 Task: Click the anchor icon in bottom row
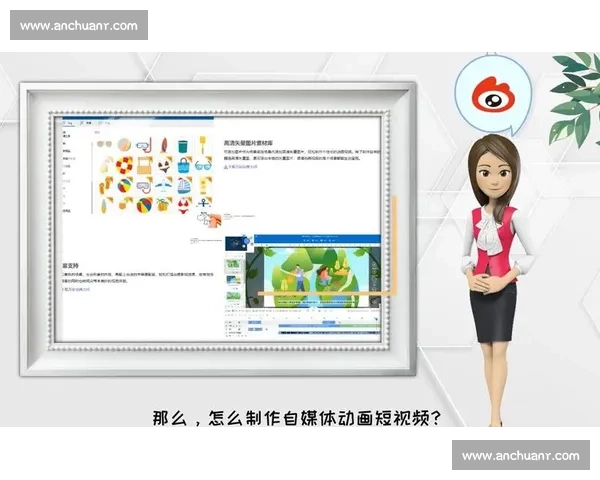coord(203,204)
